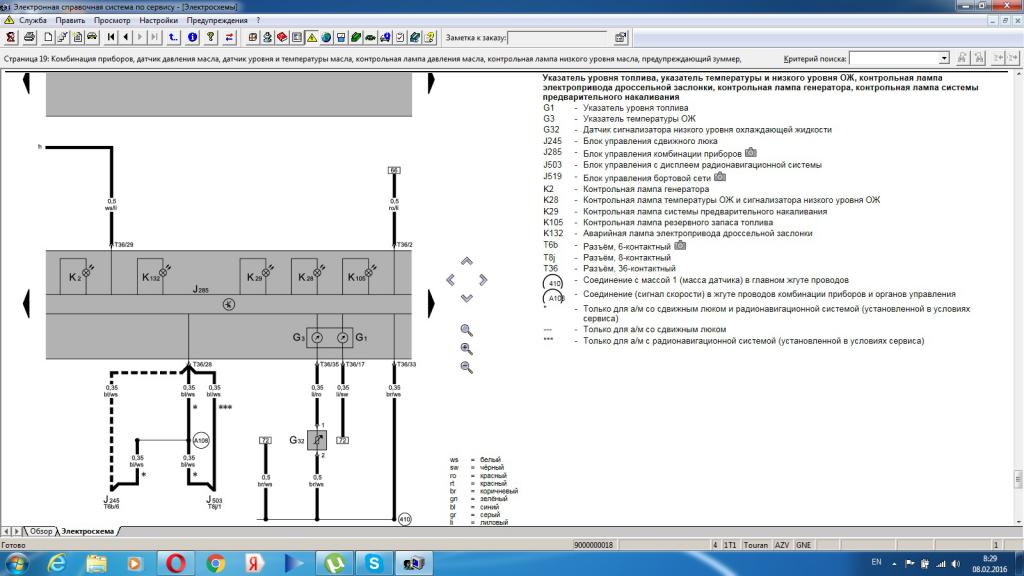Click the car vehicle toolbar icon

coord(92,37)
